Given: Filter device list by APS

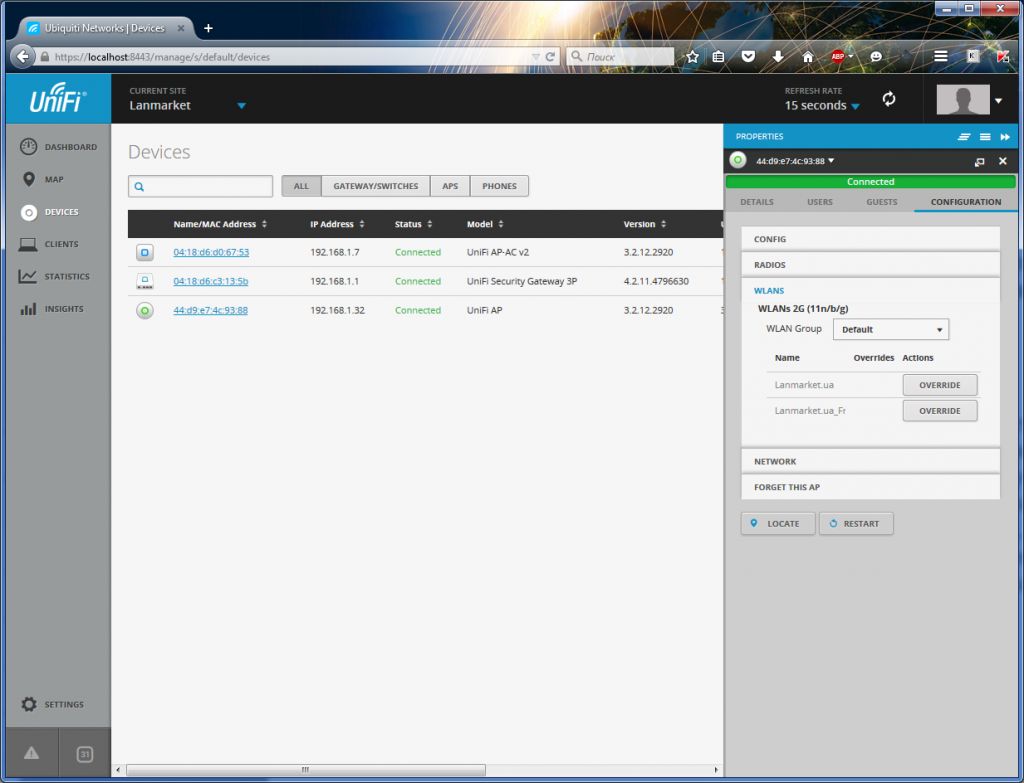Looking at the screenshot, I should [x=450, y=186].
